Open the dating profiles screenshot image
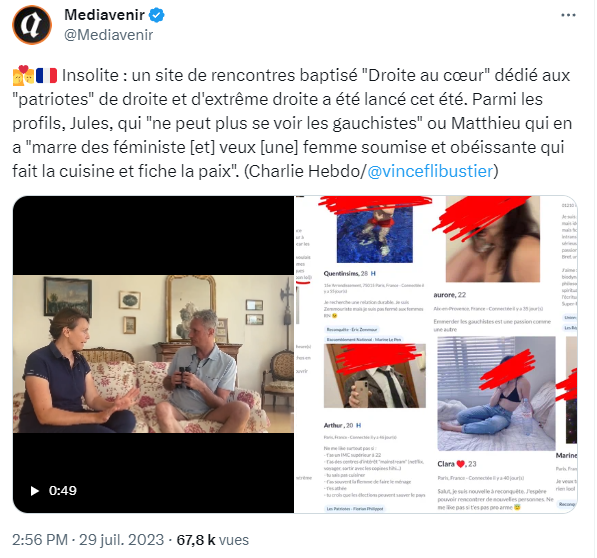 click(x=436, y=354)
